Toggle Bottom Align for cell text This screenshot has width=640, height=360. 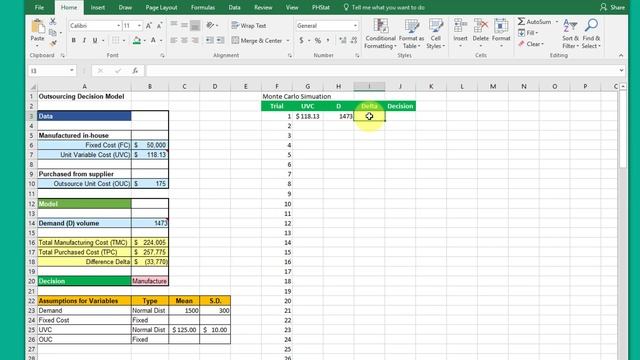tap(195, 25)
